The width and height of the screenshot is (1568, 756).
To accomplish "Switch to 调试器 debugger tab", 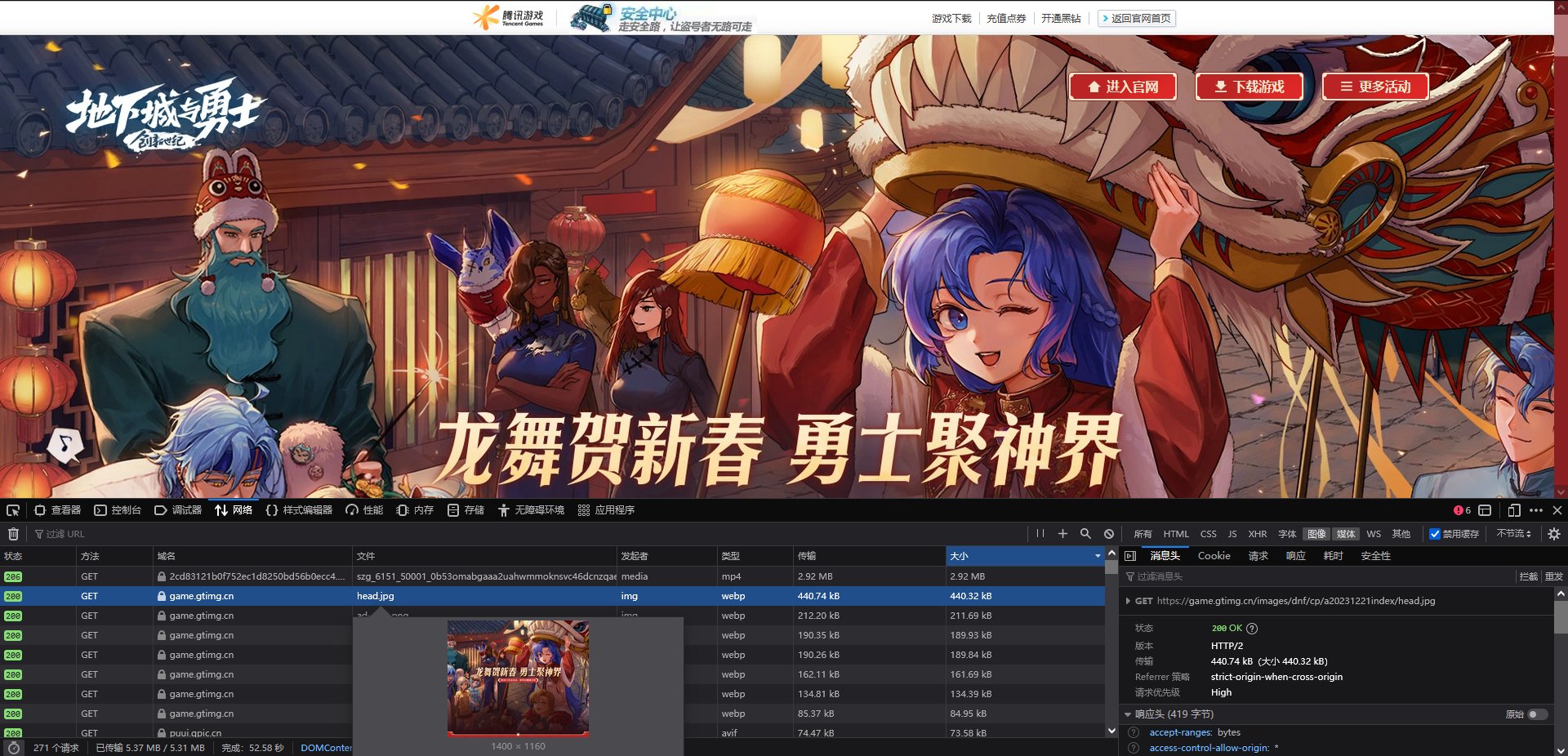I will (178, 510).
